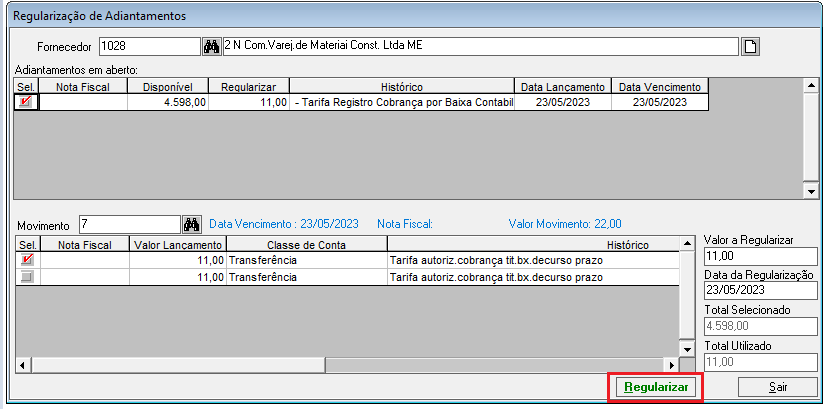Click the Sair button
This screenshot has height=409, width=829.
pyautogui.click(x=778, y=387)
